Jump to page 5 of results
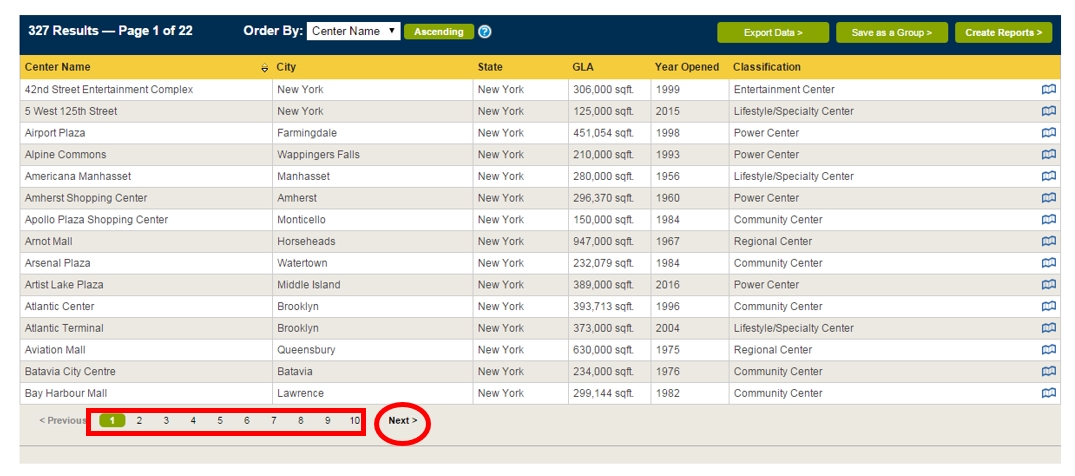This screenshot has width=1075, height=476. point(220,421)
